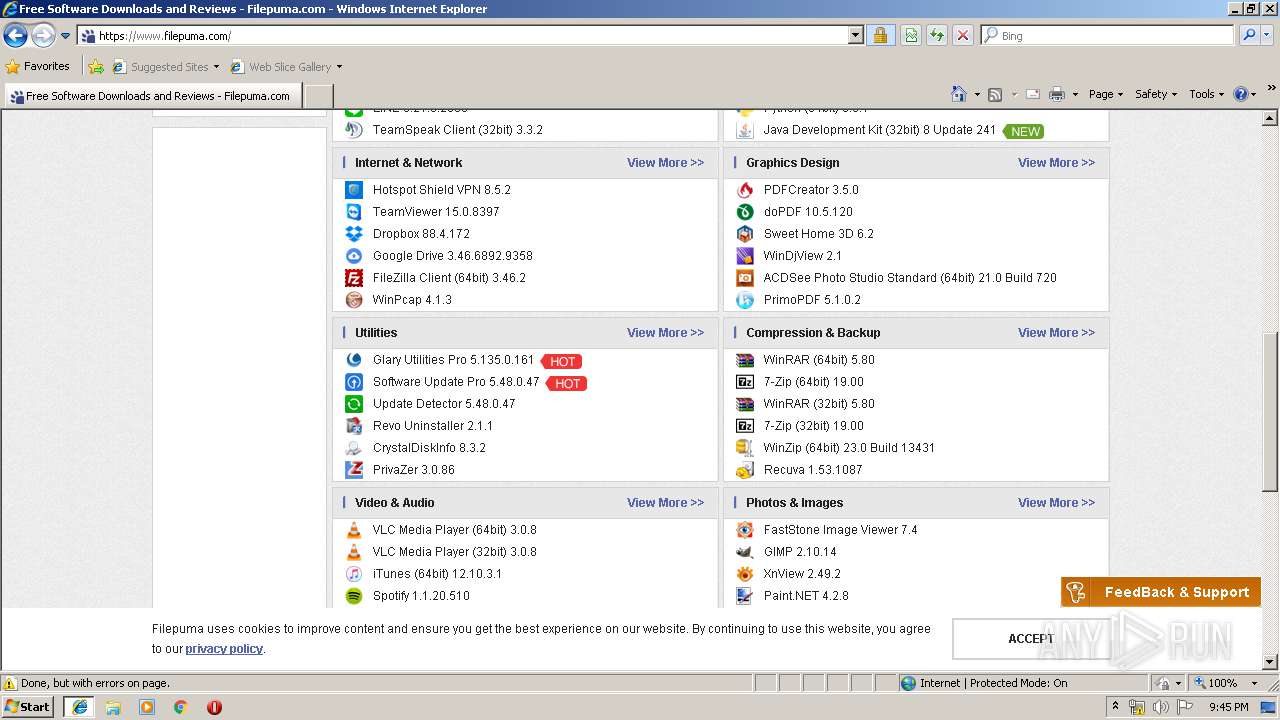Image resolution: width=1280 pixels, height=720 pixels.
Task: Open the Page menu
Action: tap(1105, 94)
